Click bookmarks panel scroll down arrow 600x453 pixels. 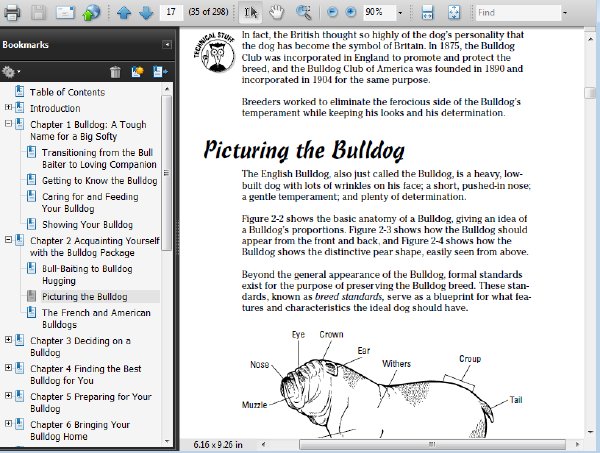167,441
